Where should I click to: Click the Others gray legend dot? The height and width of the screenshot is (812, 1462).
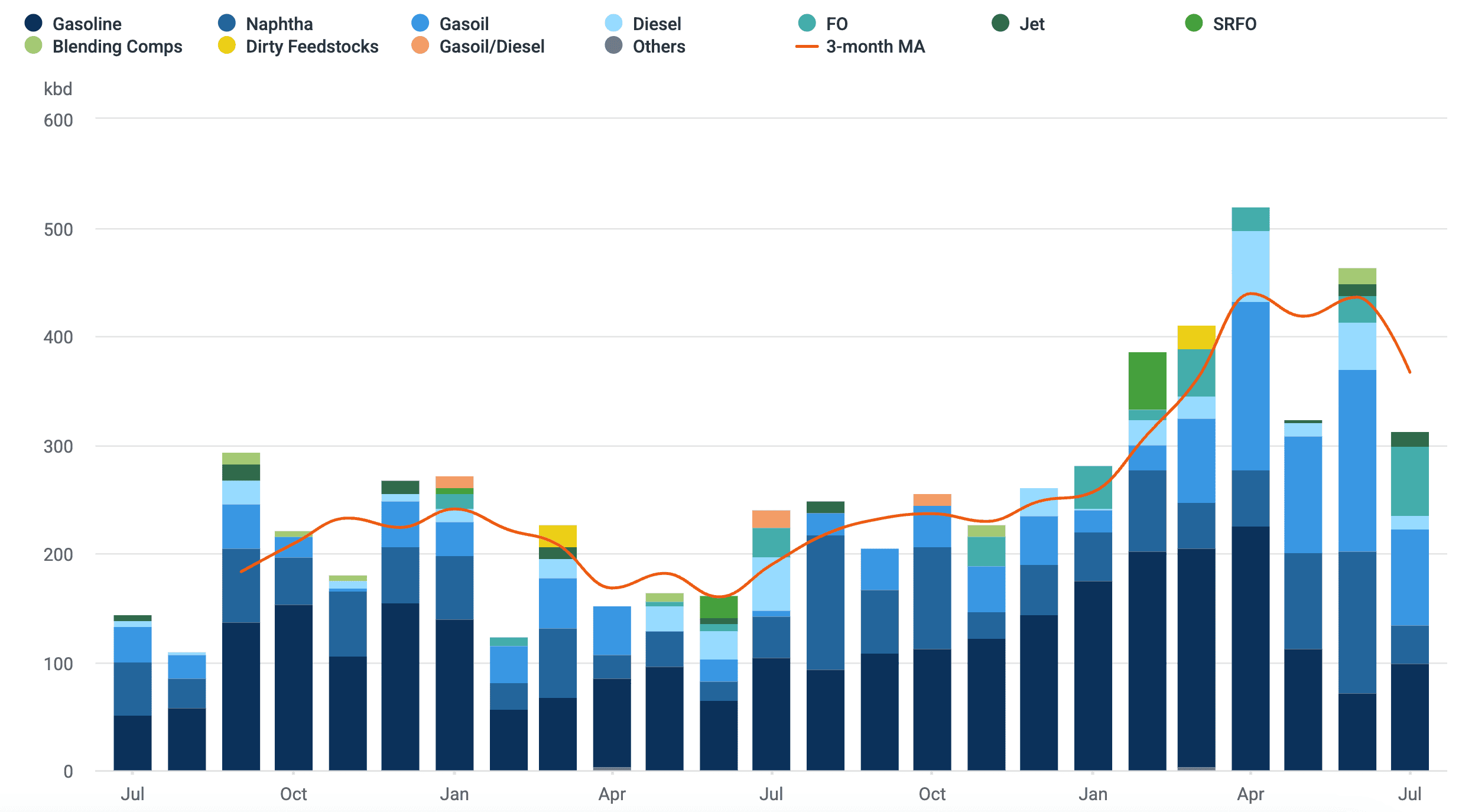(x=613, y=46)
